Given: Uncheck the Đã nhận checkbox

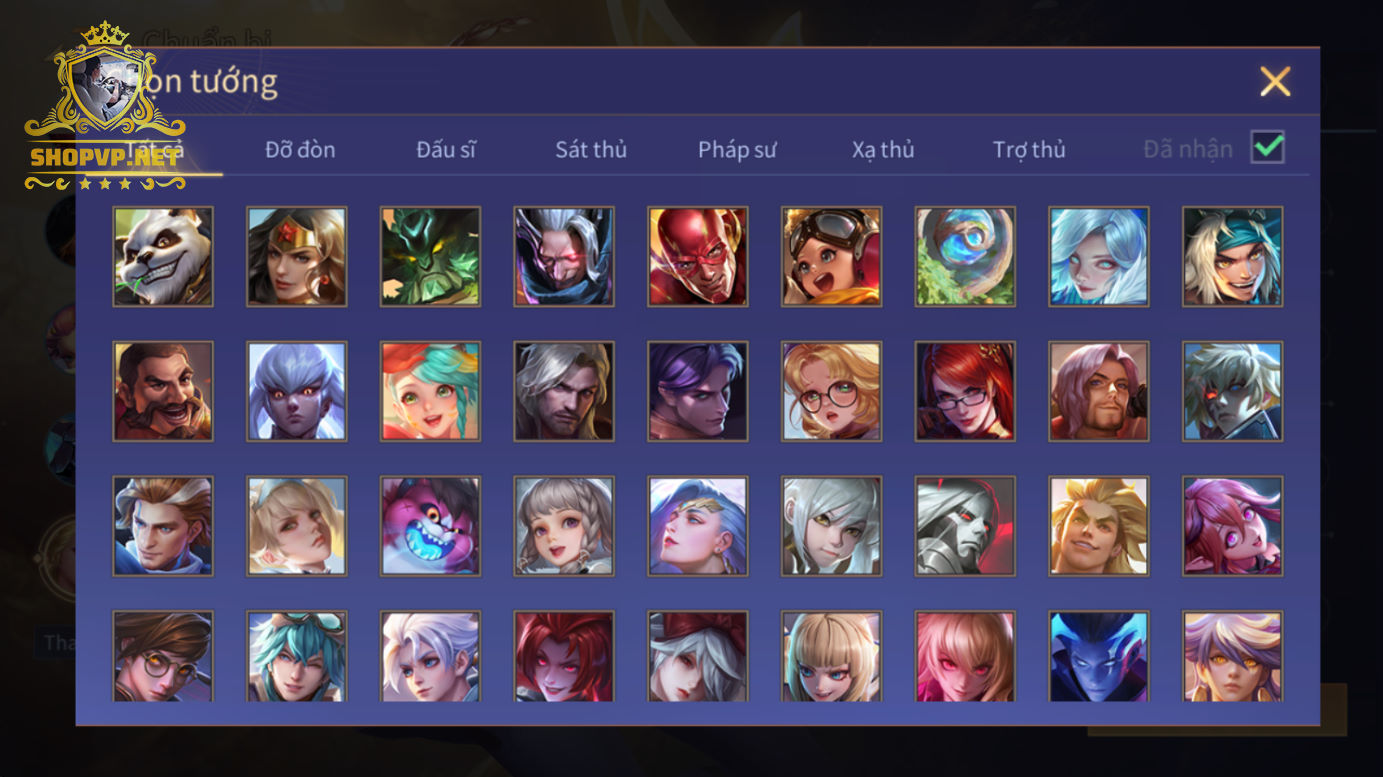Looking at the screenshot, I should tap(1268, 148).
